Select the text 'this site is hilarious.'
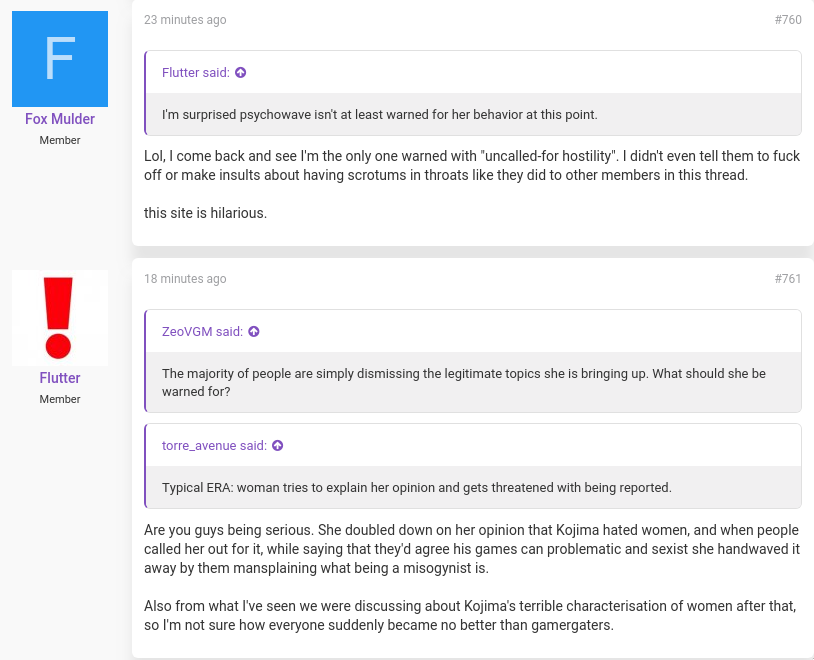This screenshot has height=660, width=814. pyautogui.click(x=206, y=213)
